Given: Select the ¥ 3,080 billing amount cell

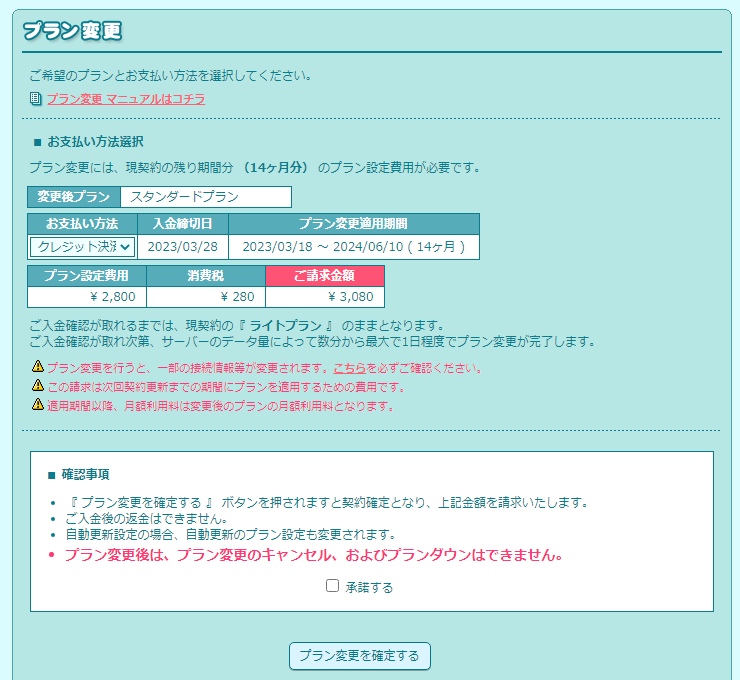Looking at the screenshot, I should 325,297.
